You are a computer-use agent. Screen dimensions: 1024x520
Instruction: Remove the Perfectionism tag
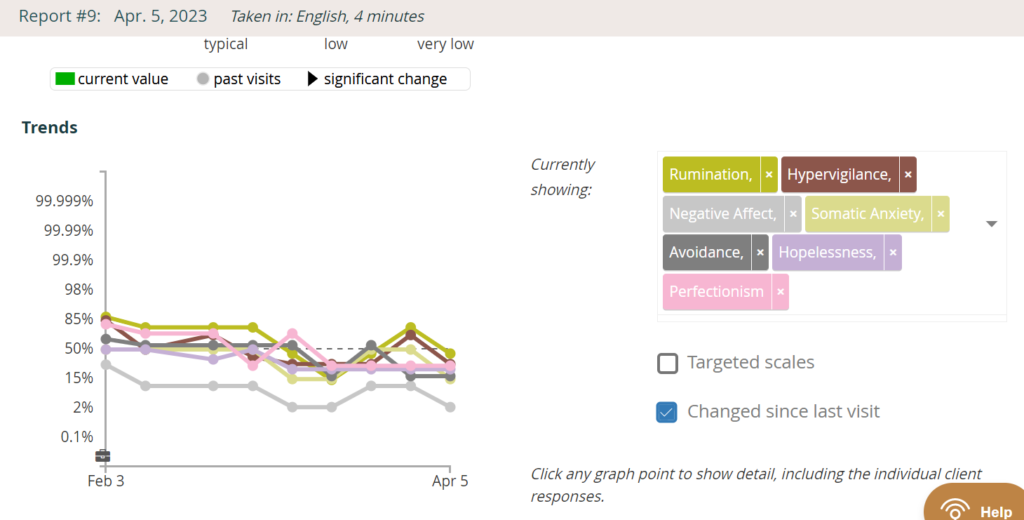(x=780, y=291)
